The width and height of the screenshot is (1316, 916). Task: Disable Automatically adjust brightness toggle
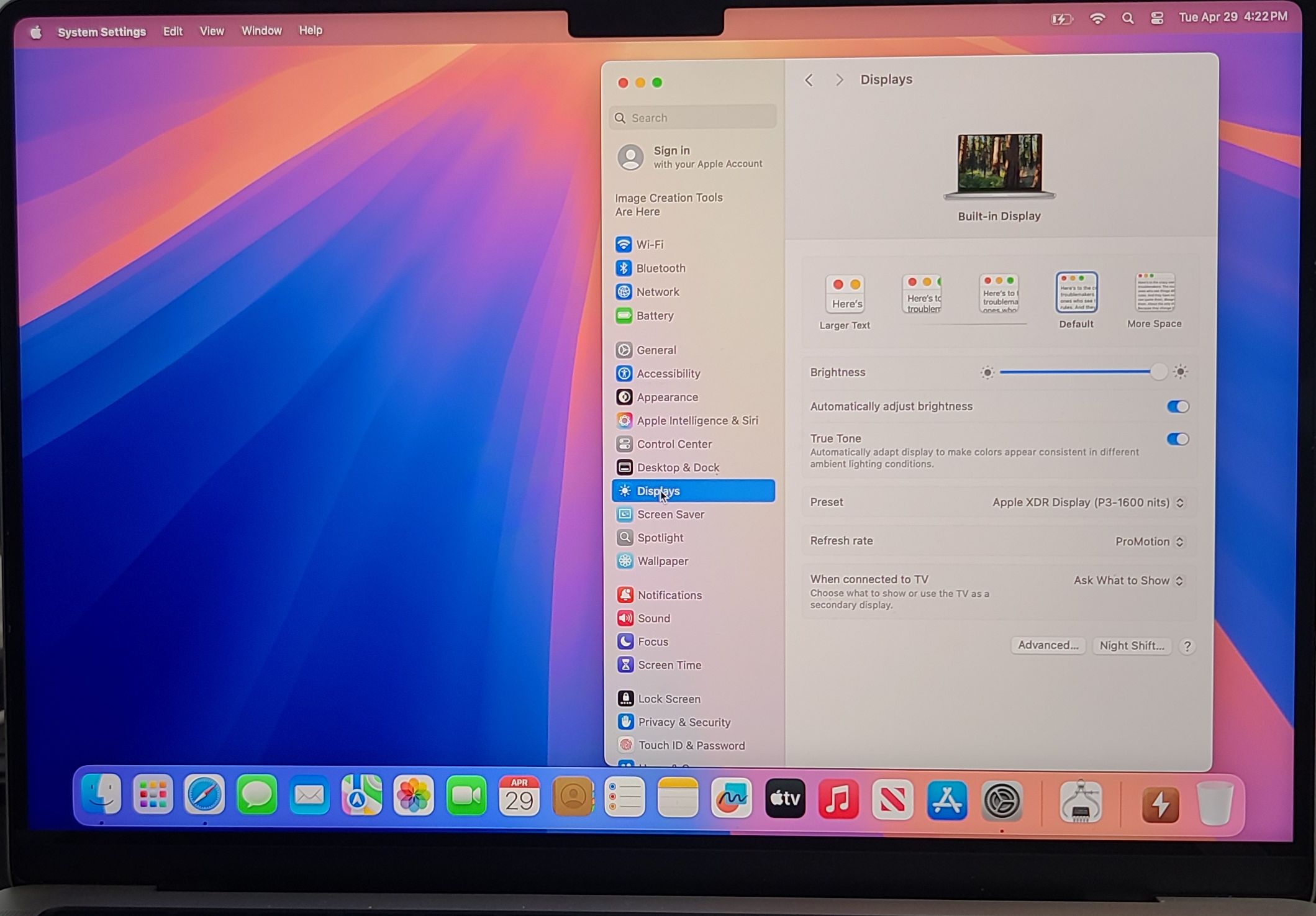1177,407
